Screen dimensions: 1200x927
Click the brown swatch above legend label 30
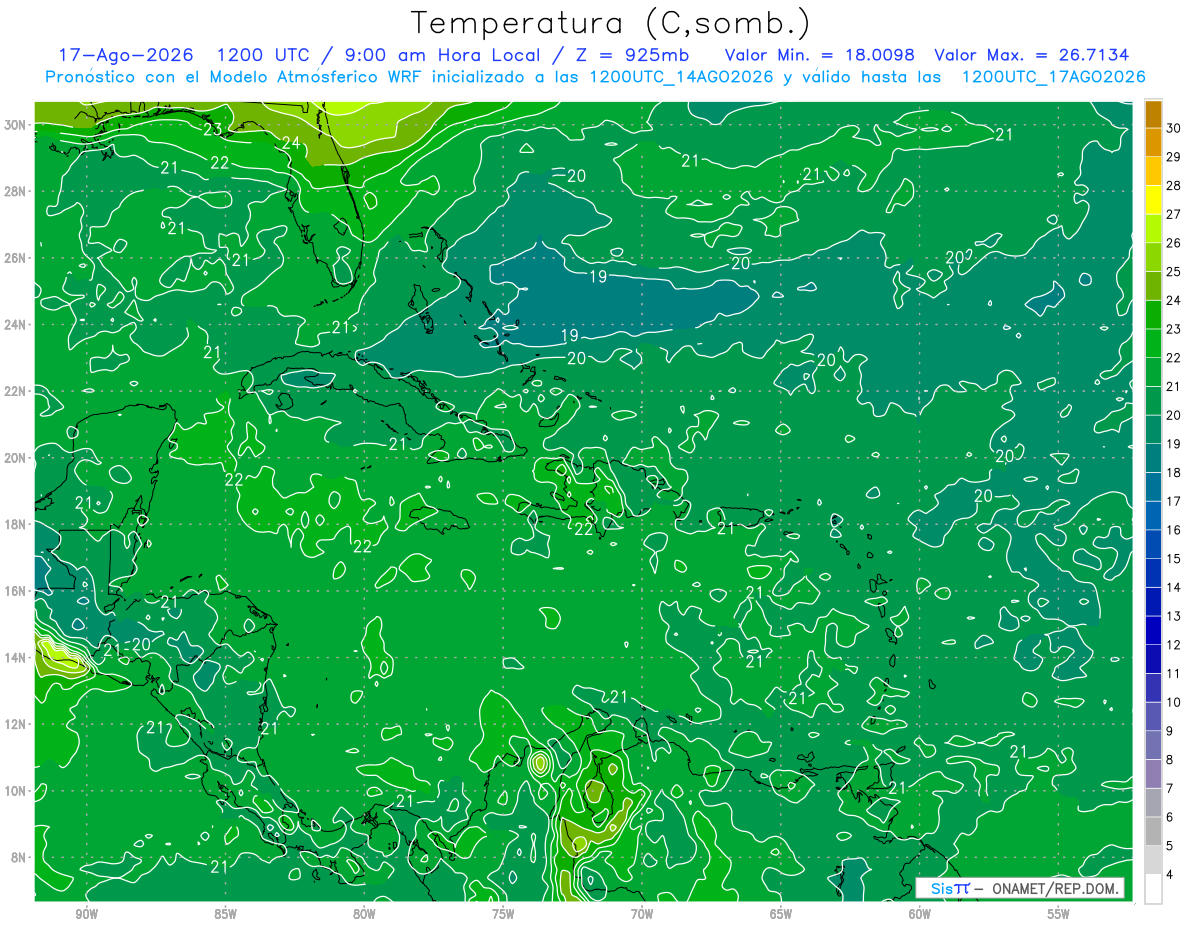pyautogui.click(x=1153, y=114)
